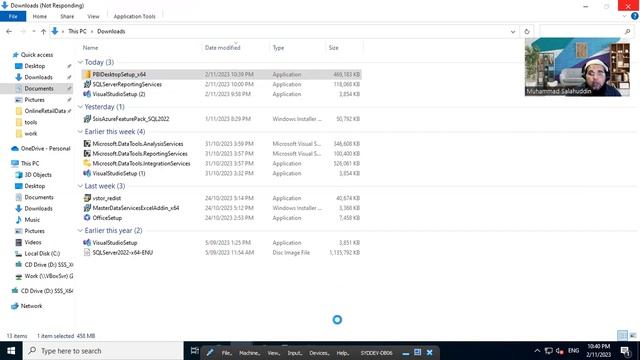The width and height of the screenshot is (640, 360).
Task: Open the VirtualBox Input menu
Action: point(295,353)
